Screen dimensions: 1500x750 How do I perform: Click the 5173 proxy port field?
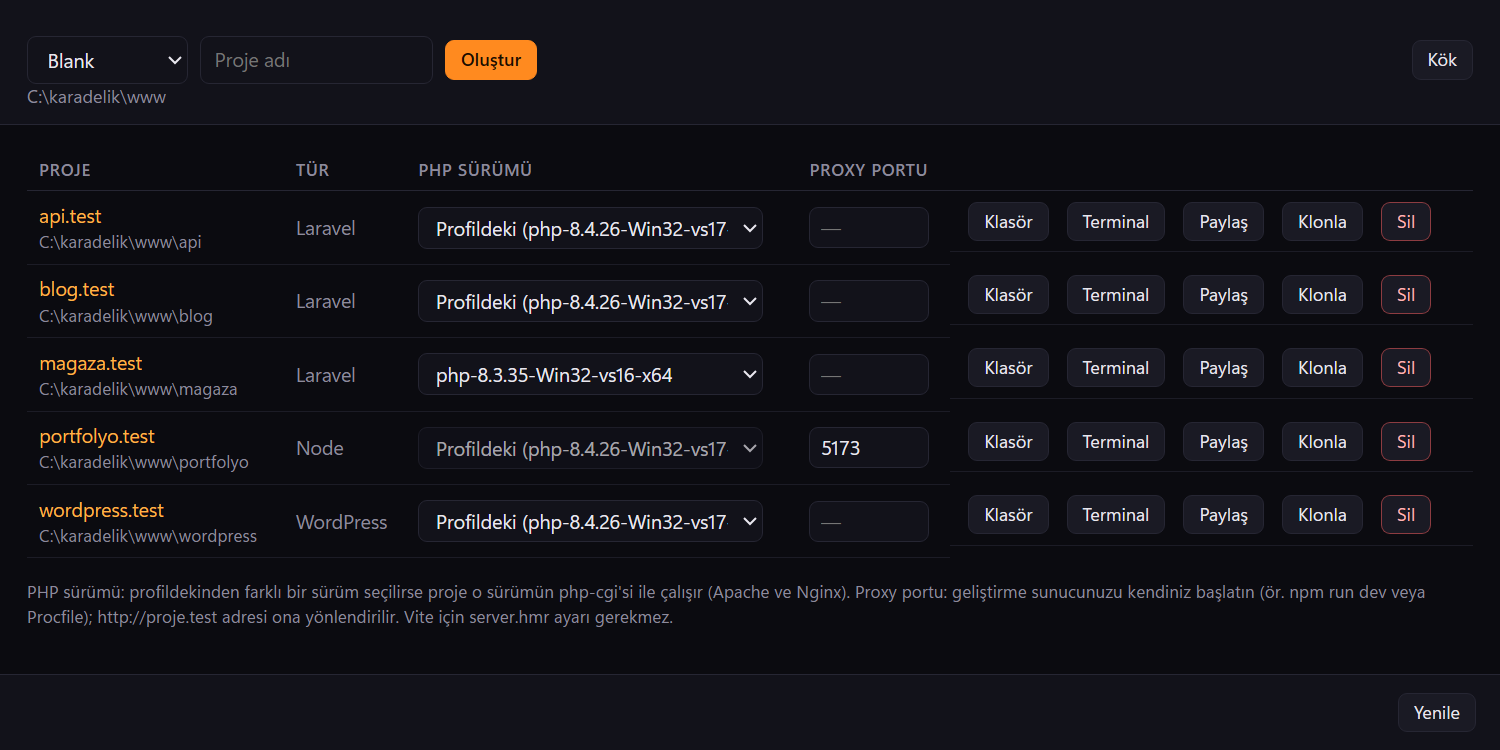point(869,448)
